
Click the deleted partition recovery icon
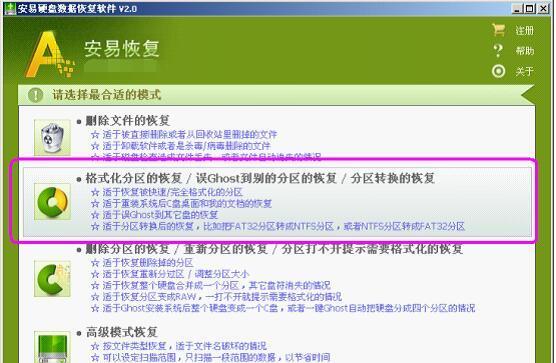[x=52, y=279]
